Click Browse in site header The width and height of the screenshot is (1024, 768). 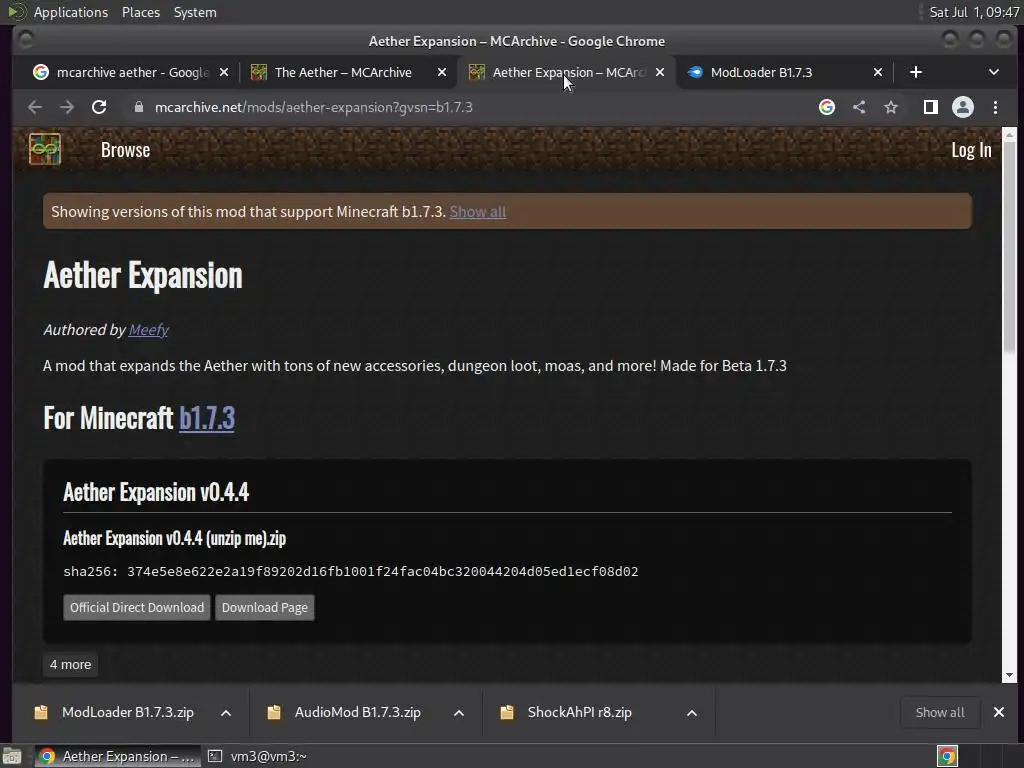tap(125, 150)
